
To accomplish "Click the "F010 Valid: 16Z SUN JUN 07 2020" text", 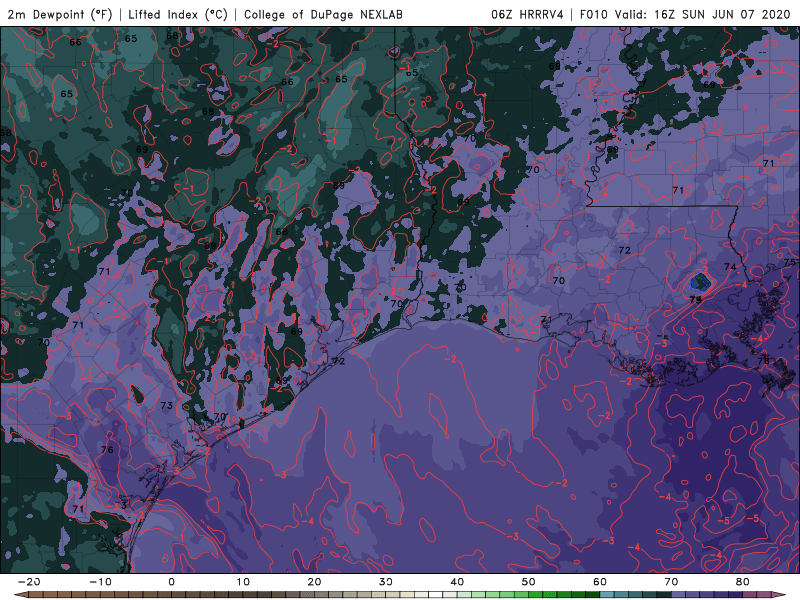I will pos(685,14).
